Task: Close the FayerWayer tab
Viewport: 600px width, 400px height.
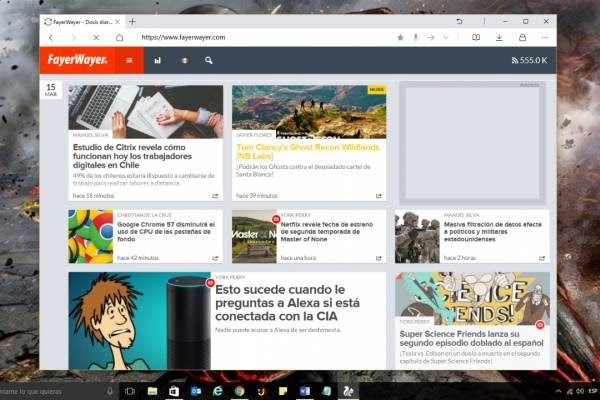Action: pyautogui.click(x=118, y=22)
